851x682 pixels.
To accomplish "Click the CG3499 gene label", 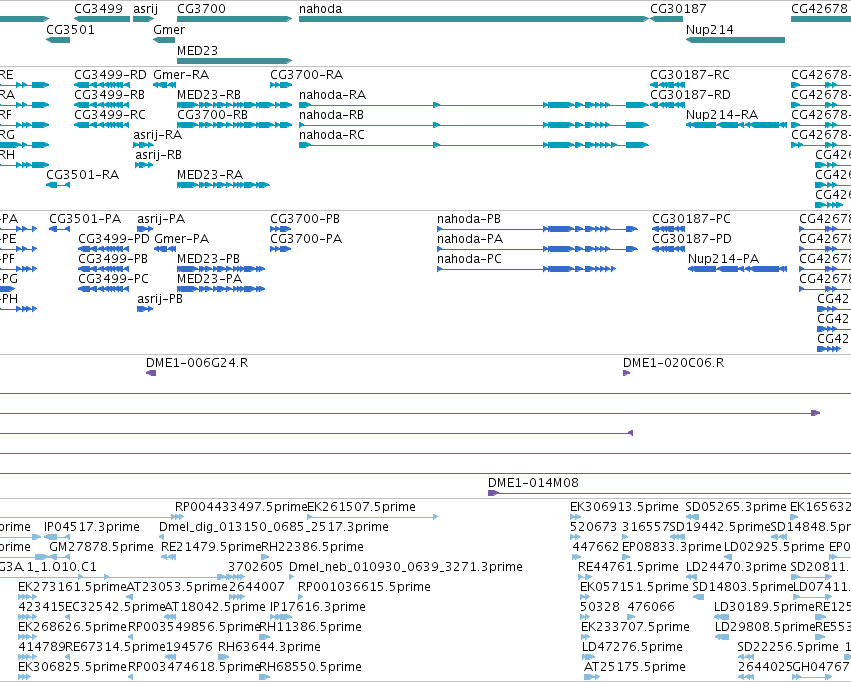I will point(98,9).
